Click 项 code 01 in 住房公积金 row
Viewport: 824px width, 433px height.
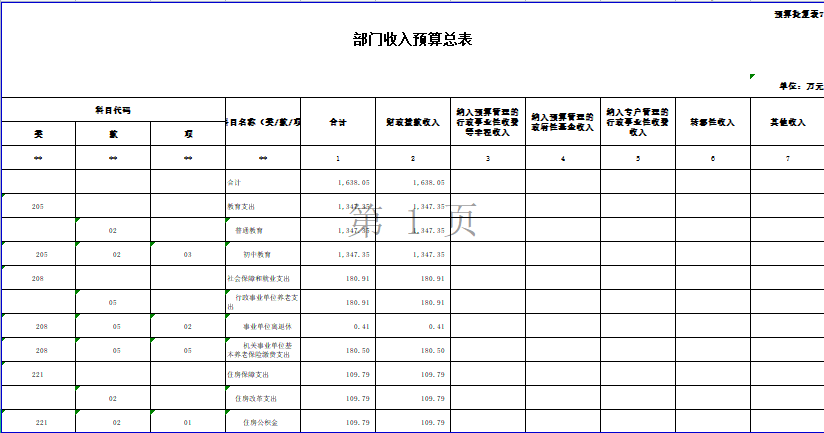[188, 422]
